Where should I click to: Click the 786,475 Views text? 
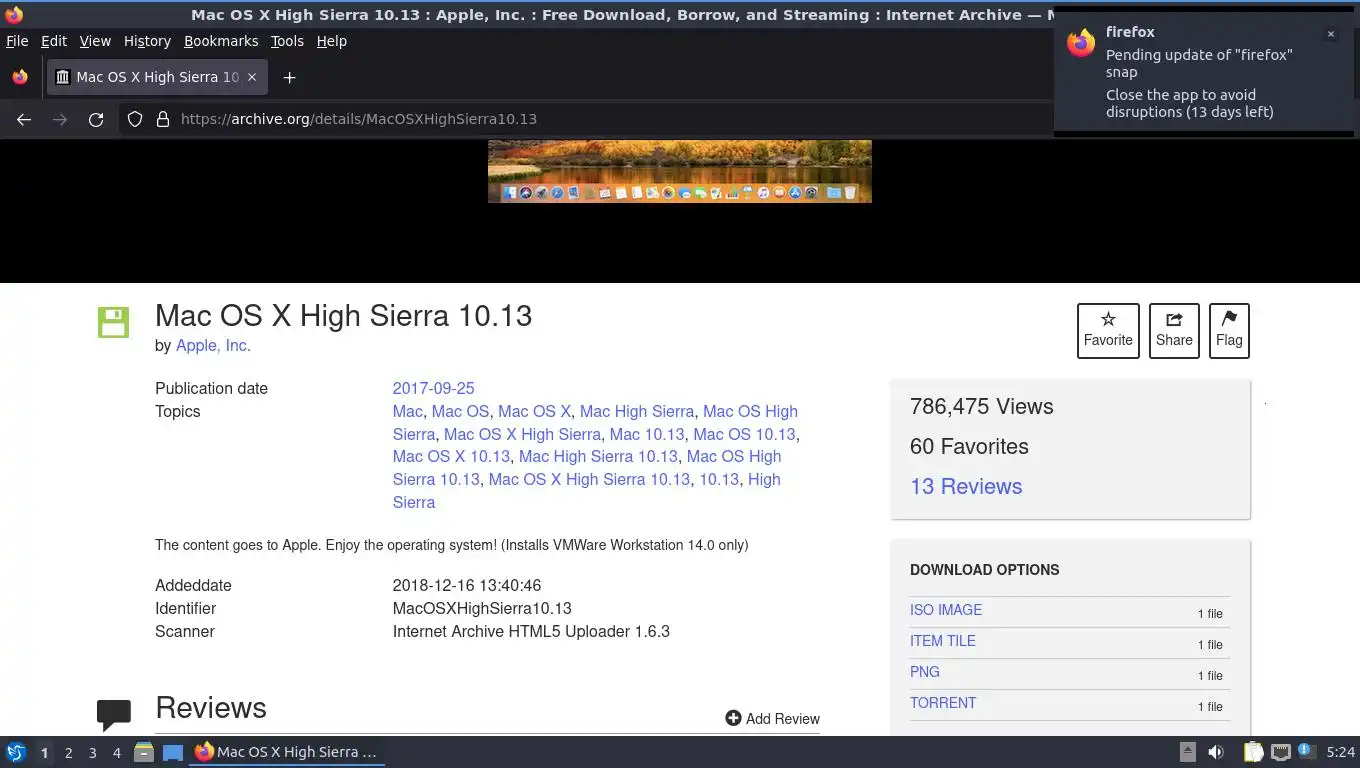coord(982,406)
